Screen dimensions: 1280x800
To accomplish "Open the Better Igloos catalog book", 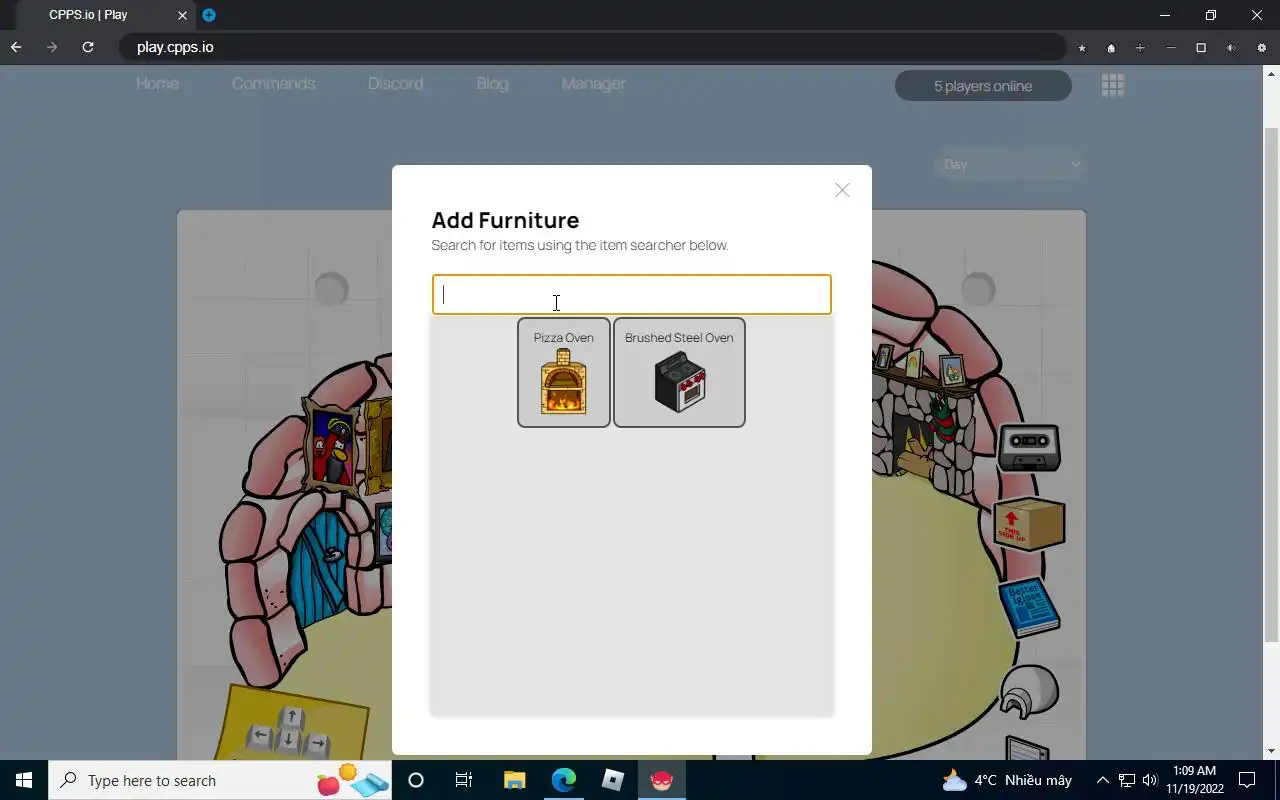I will click(1029, 606).
